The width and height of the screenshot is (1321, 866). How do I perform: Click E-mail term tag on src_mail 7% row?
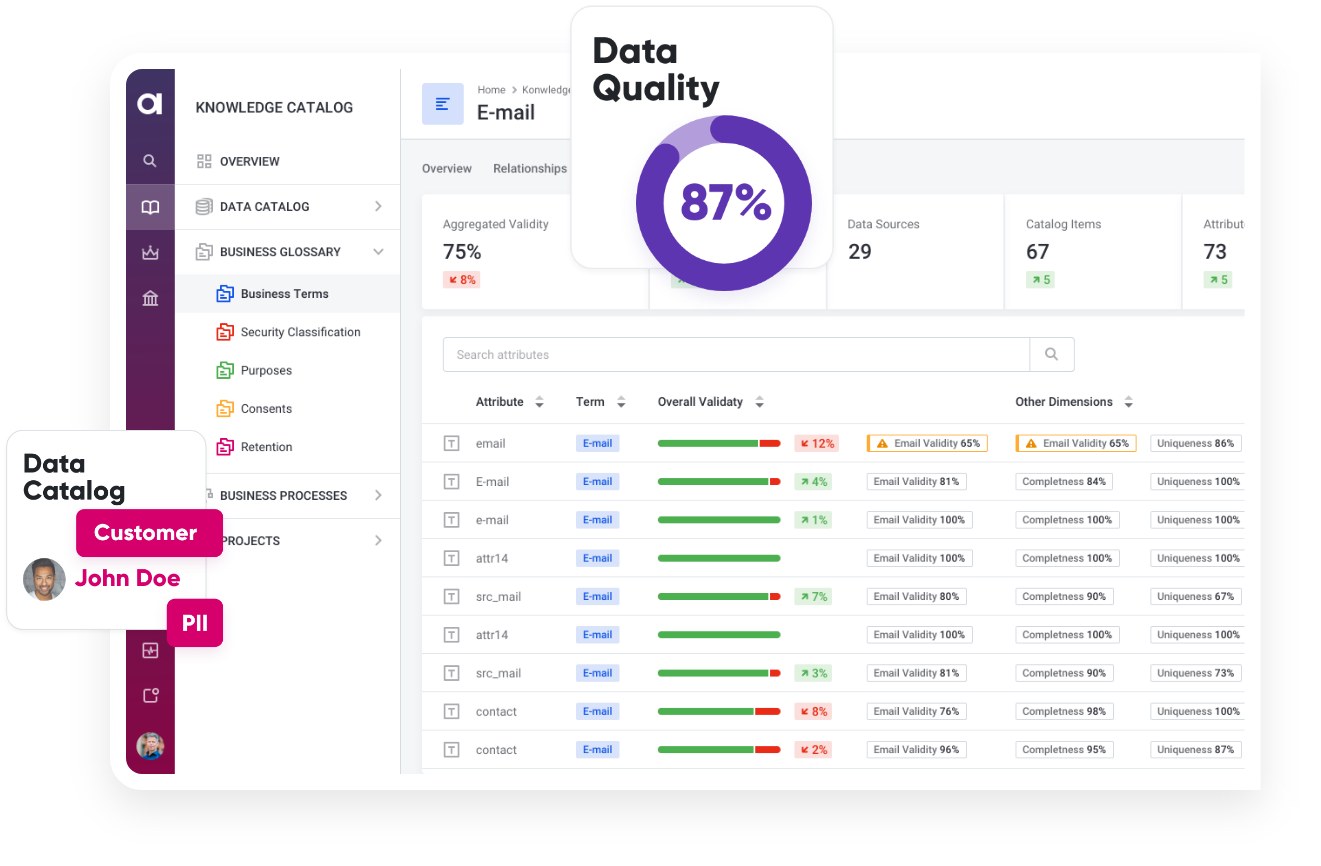(597, 596)
